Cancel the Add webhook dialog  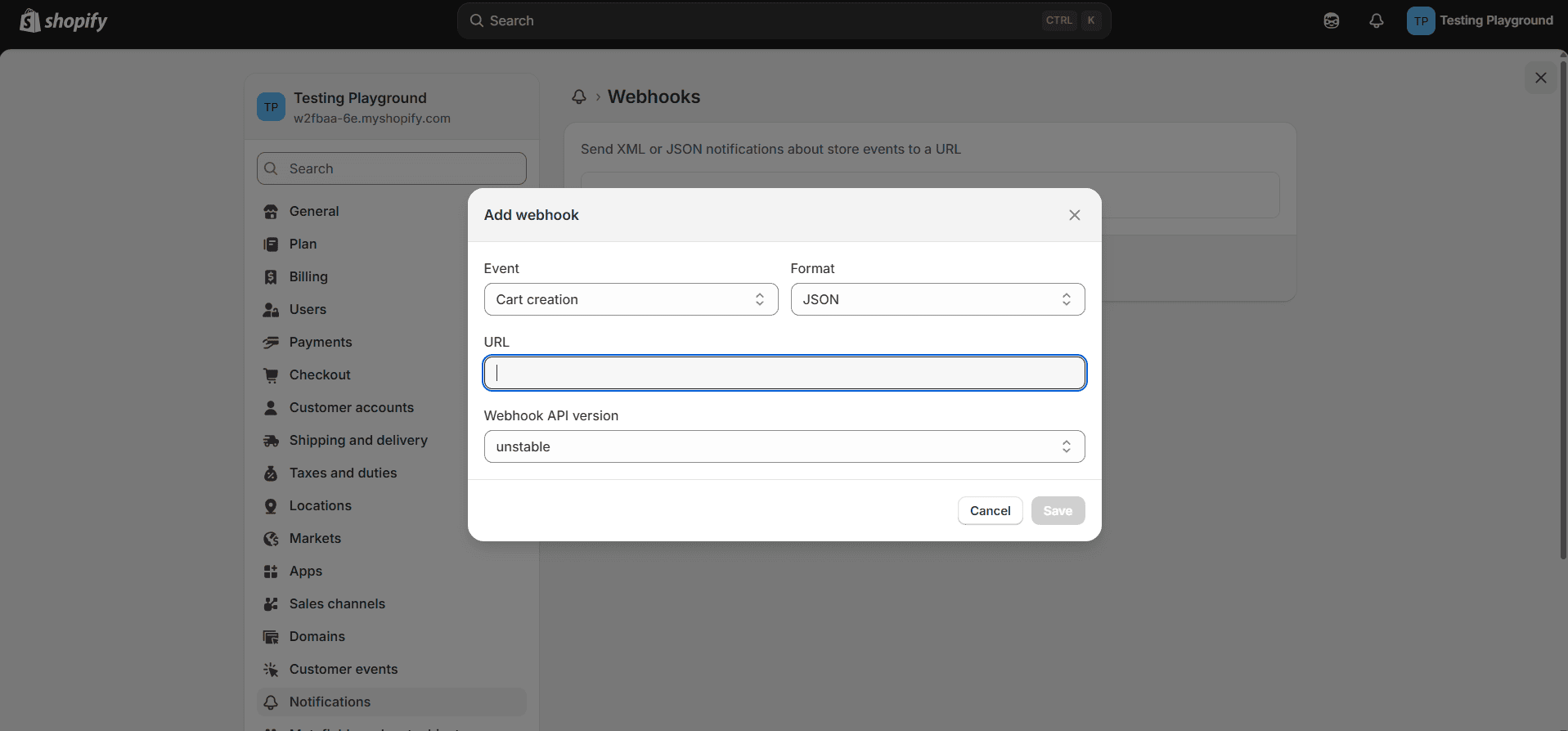(990, 511)
